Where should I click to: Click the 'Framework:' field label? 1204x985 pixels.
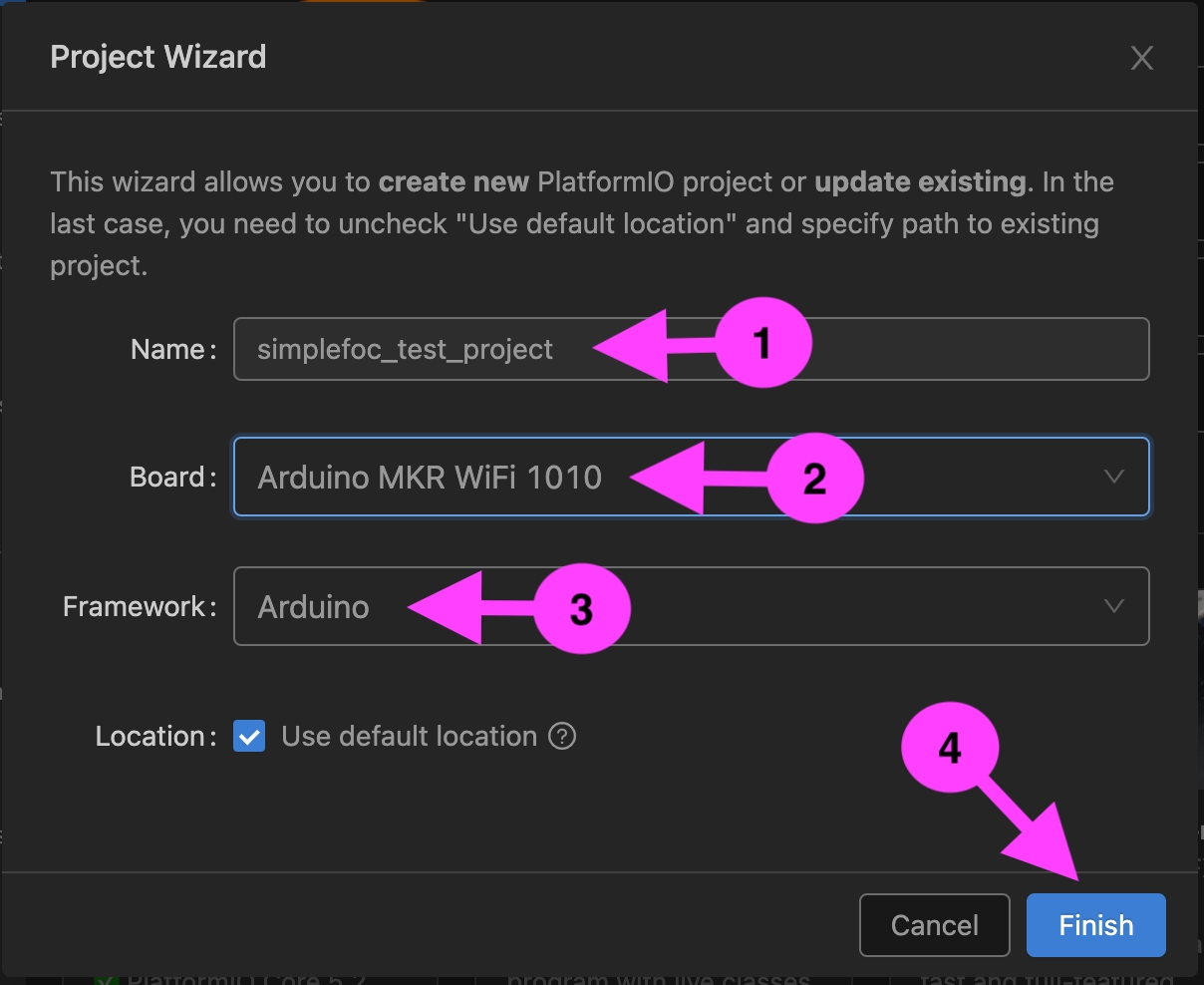(x=140, y=607)
